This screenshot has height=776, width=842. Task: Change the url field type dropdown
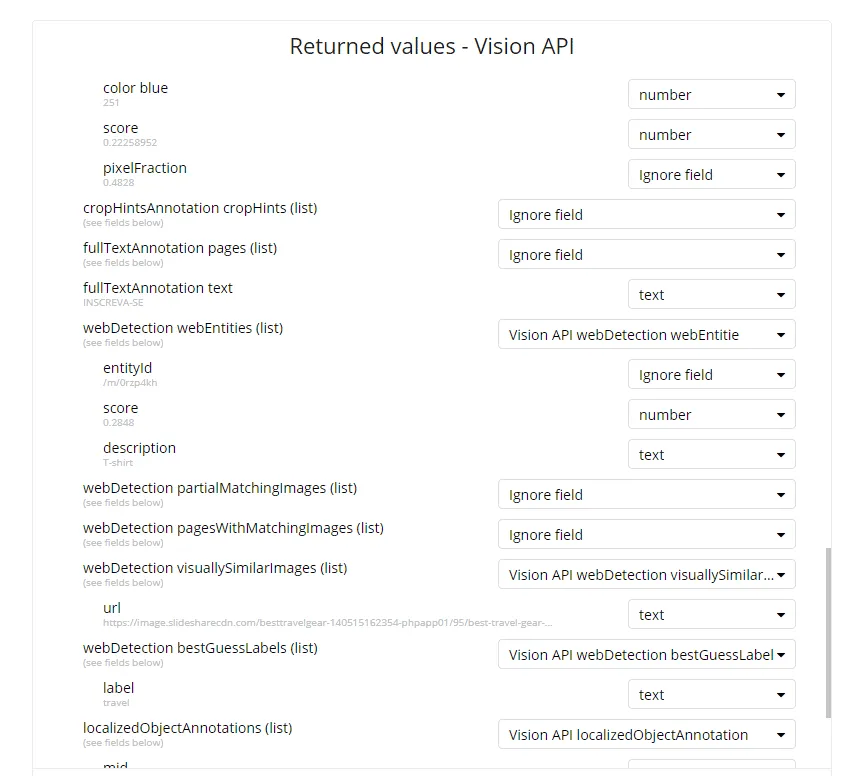coord(711,615)
